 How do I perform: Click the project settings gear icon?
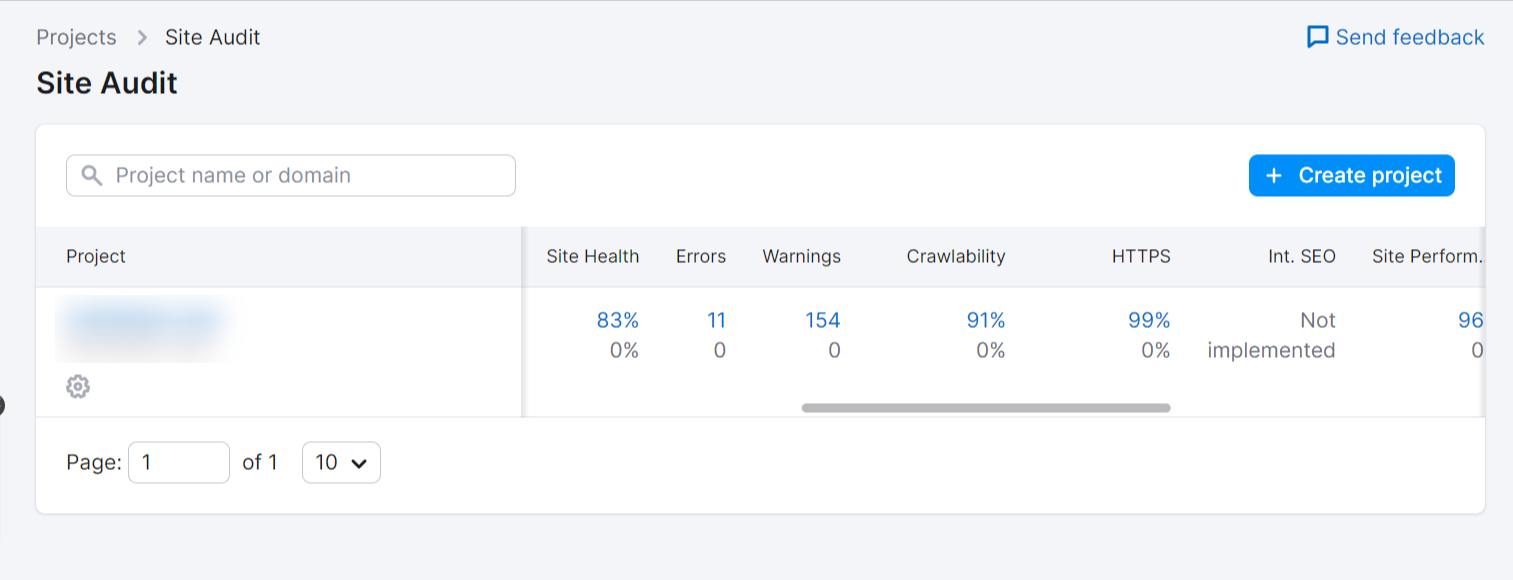(78, 387)
